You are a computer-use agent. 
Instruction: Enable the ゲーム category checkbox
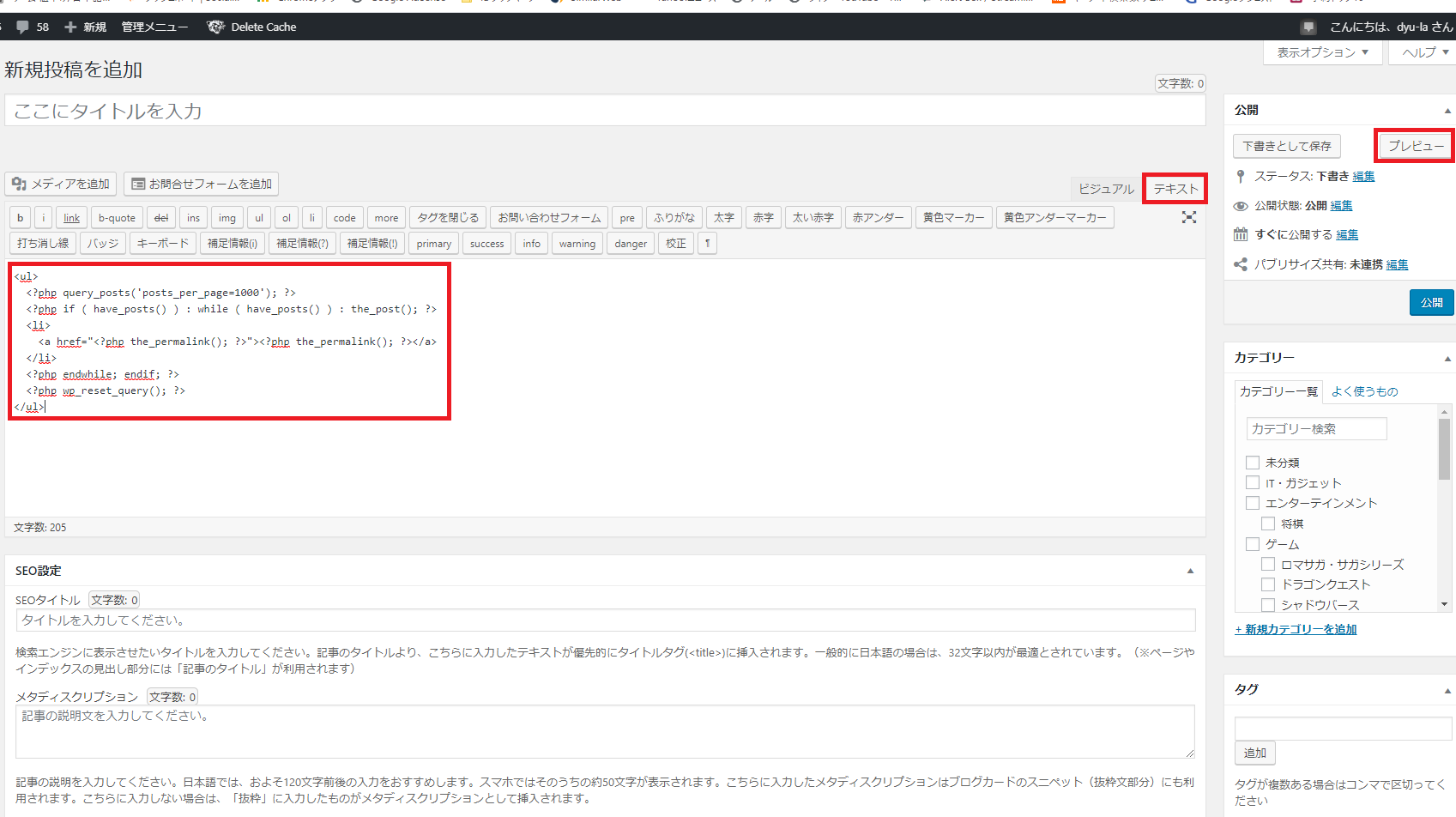pyautogui.click(x=1253, y=544)
